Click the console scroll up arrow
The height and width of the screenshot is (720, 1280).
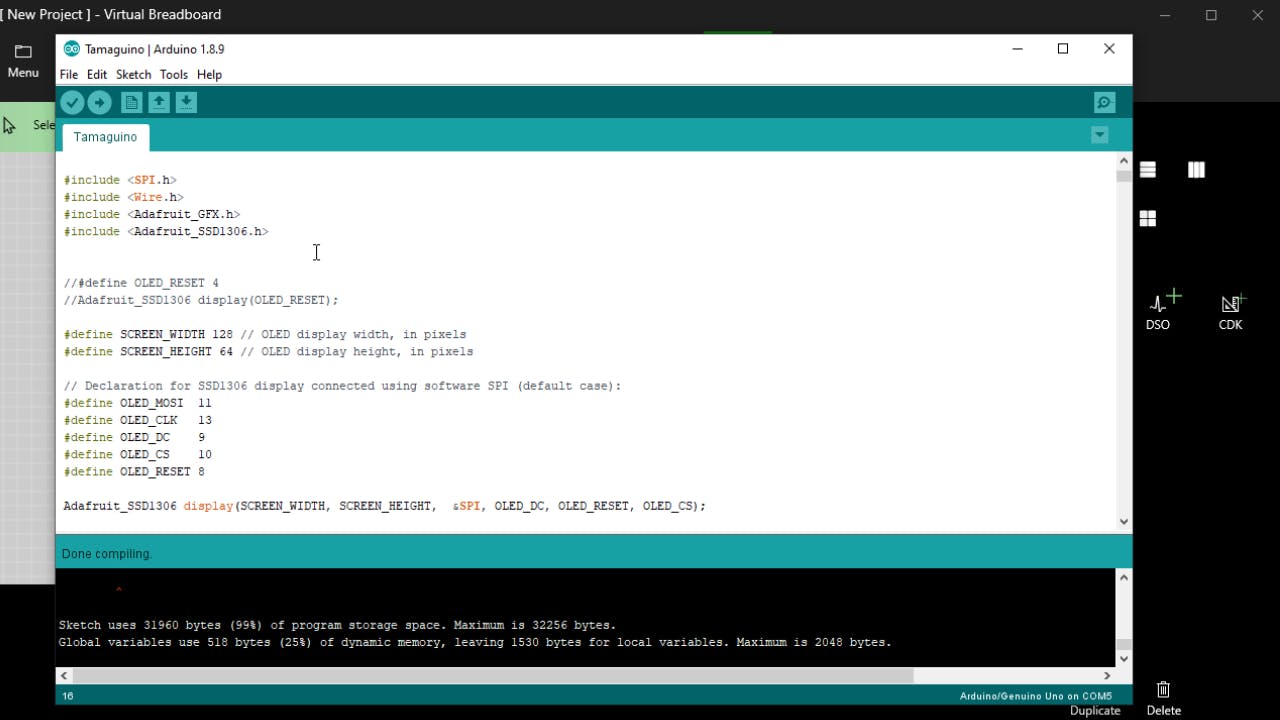tap(1124, 577)
